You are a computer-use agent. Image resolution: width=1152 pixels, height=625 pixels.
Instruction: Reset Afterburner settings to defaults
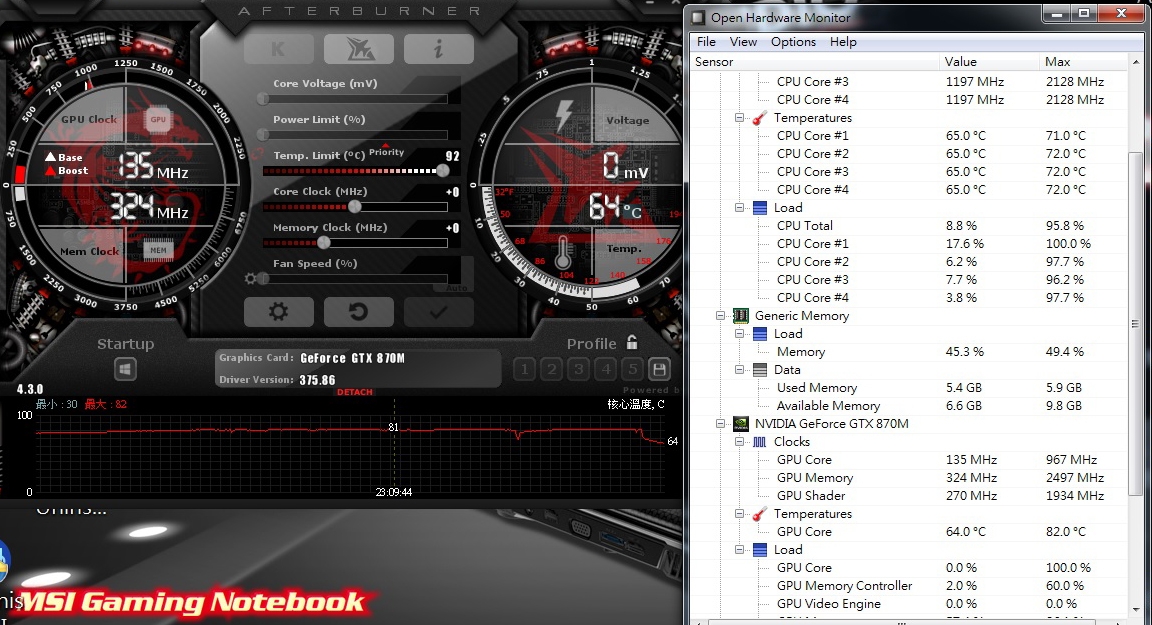[x=359, y=312]
